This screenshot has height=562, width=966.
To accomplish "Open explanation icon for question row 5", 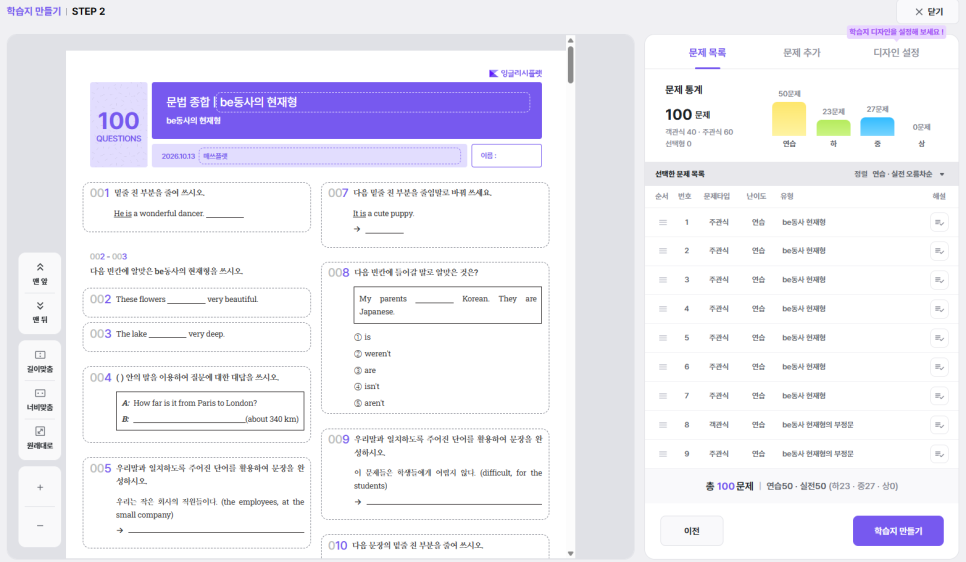I will 939,338.
